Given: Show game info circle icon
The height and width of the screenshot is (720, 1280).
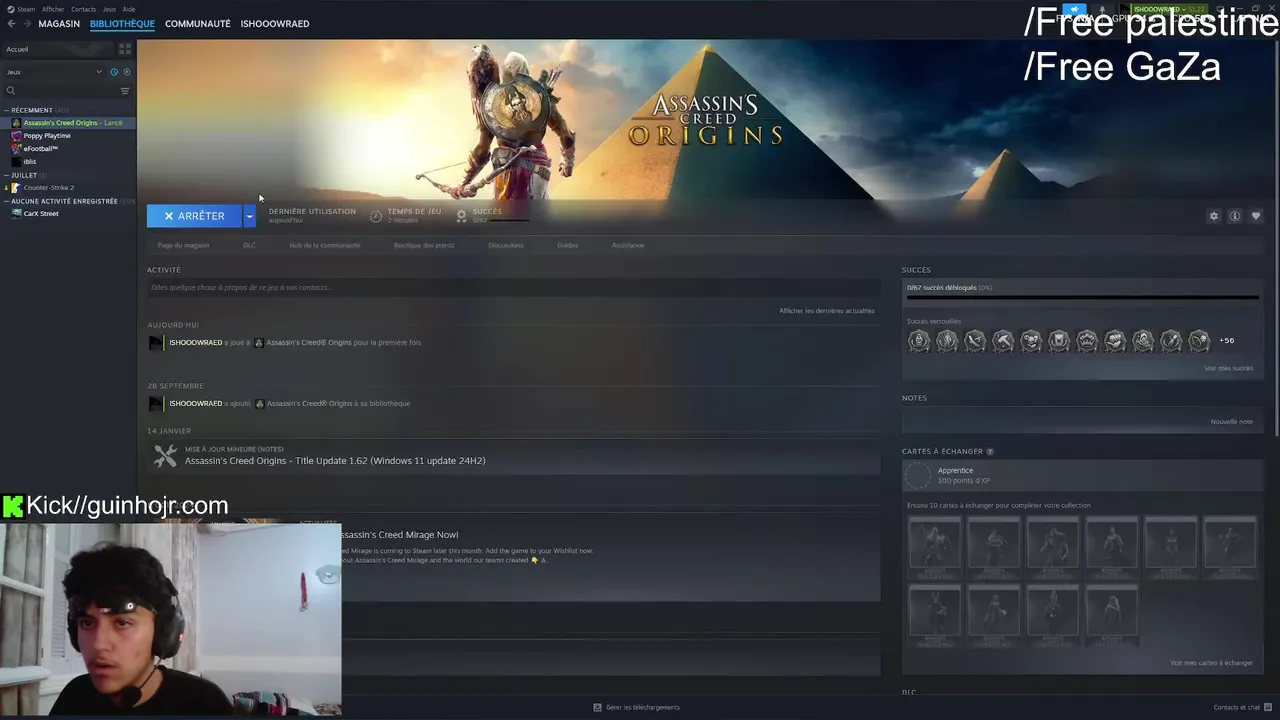Looking at the screenshot, I should click(x=1235, y=216).
